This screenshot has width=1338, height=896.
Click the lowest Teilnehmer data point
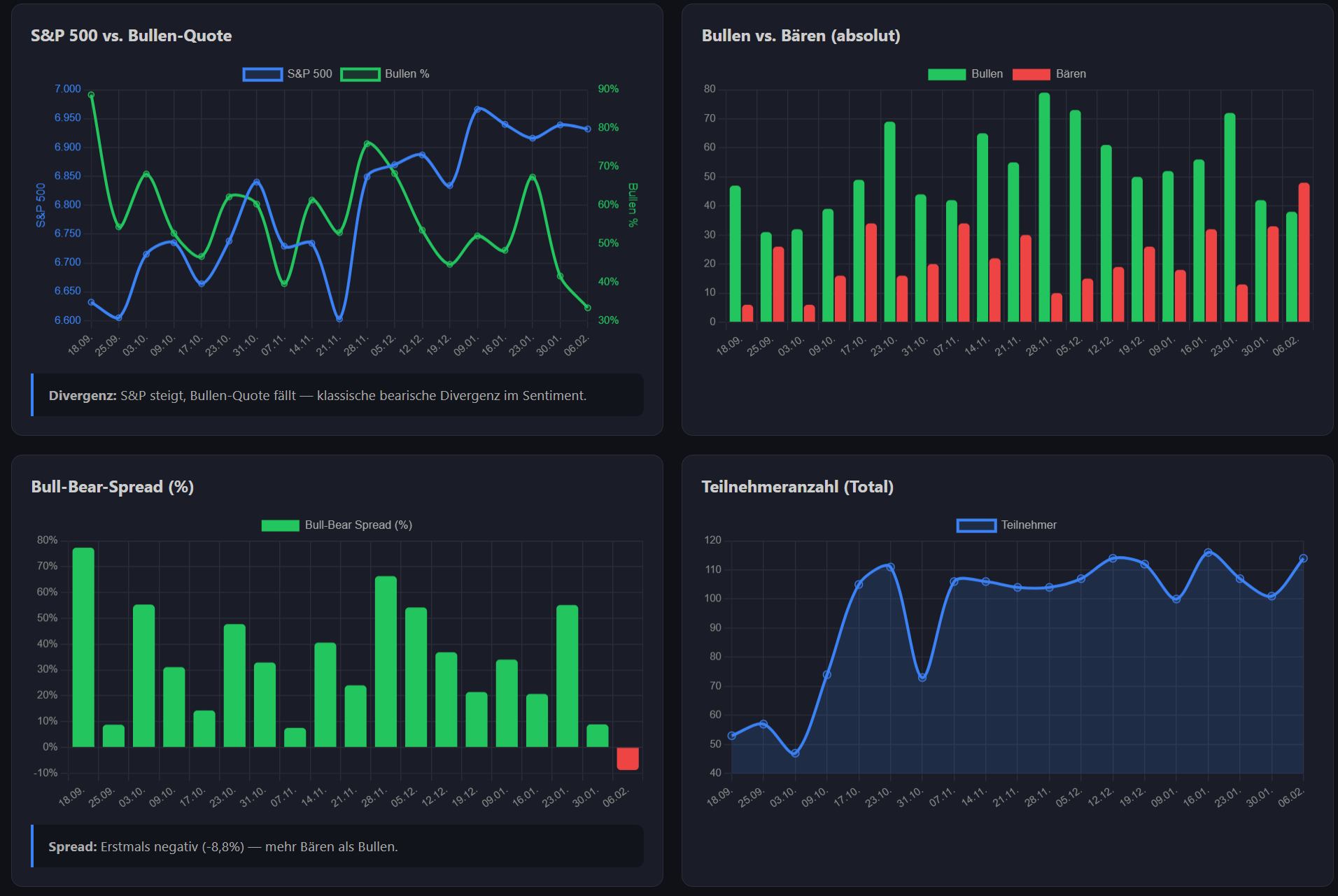click(795, 753)
